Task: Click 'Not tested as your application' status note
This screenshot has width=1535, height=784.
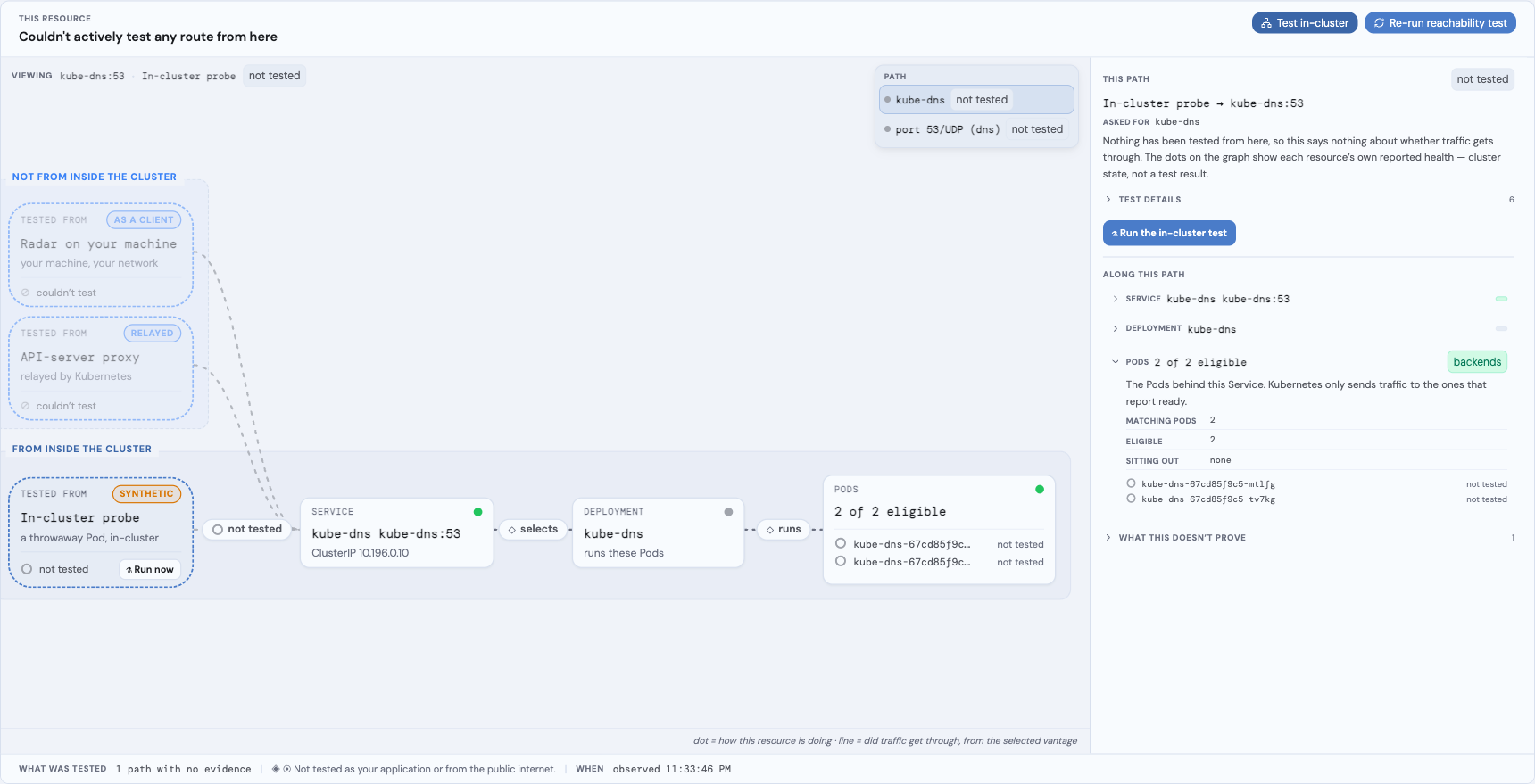Action: coord(425,769)
